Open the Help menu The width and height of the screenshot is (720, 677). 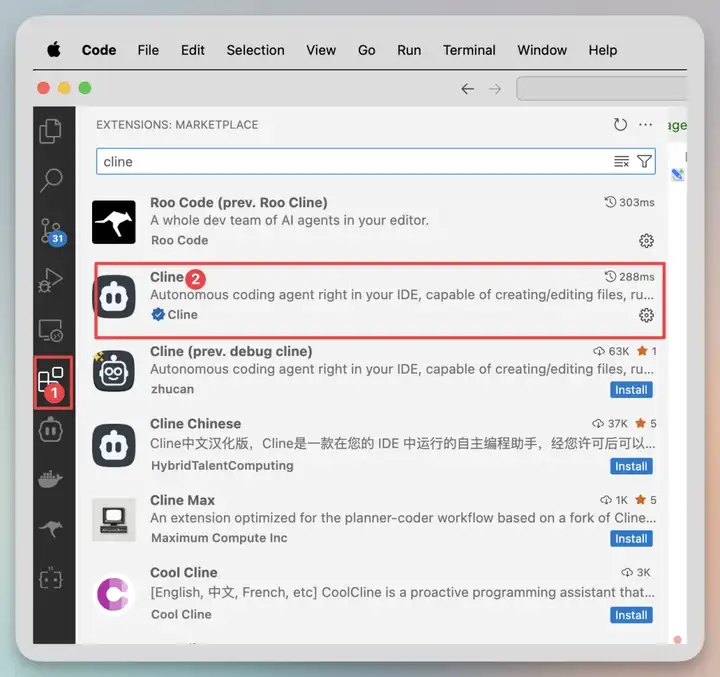coord(602,50)
